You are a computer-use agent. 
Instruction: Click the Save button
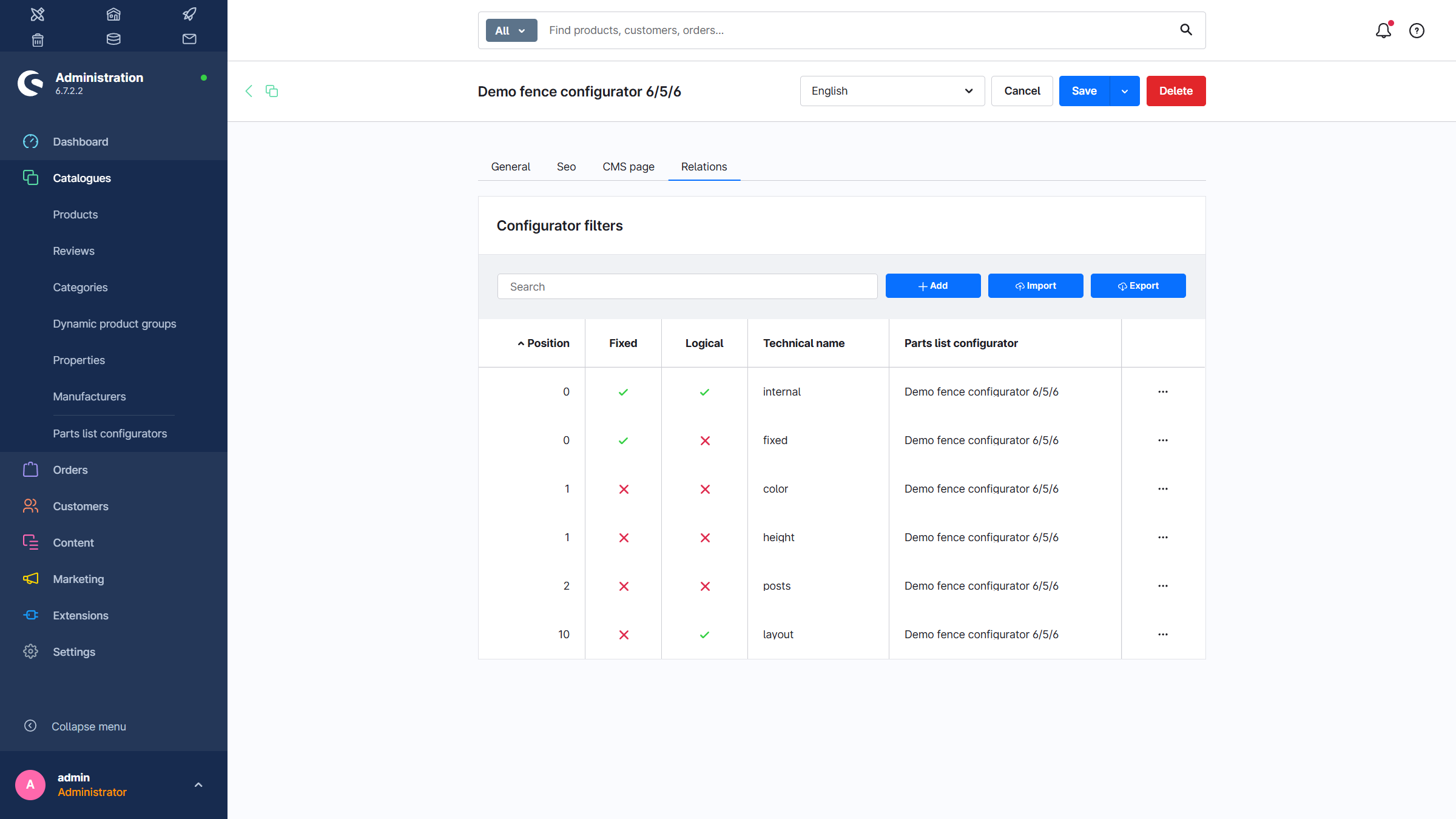1084,91
